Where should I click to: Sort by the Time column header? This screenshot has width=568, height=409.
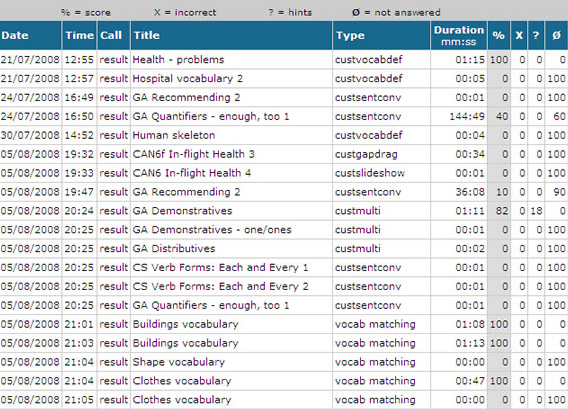click(x=79, y=36)
